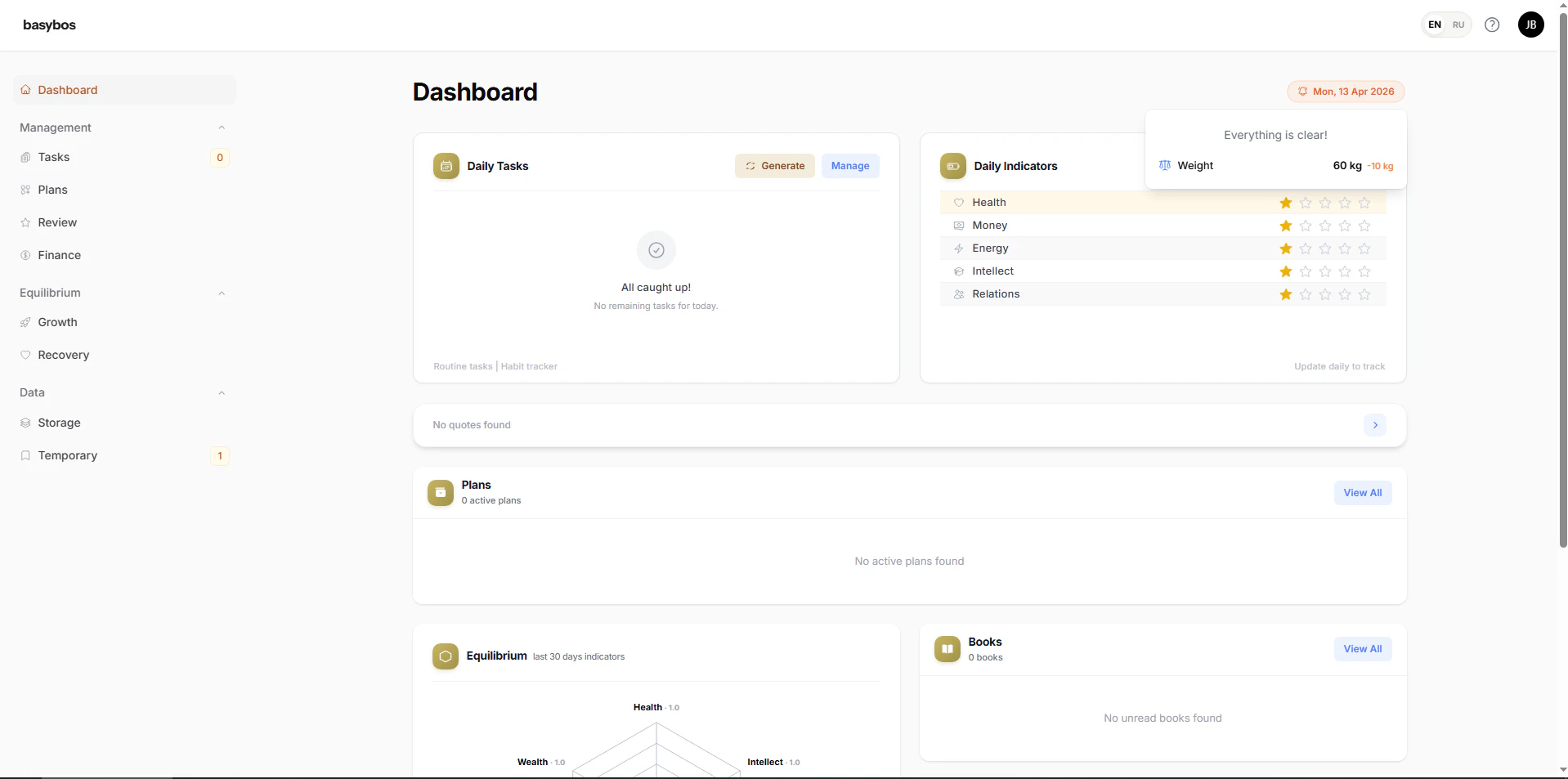Viewport: 1568px width, 779px height.
Task: Open Storage in the sidebar
Action: click(x=124, y=423)
